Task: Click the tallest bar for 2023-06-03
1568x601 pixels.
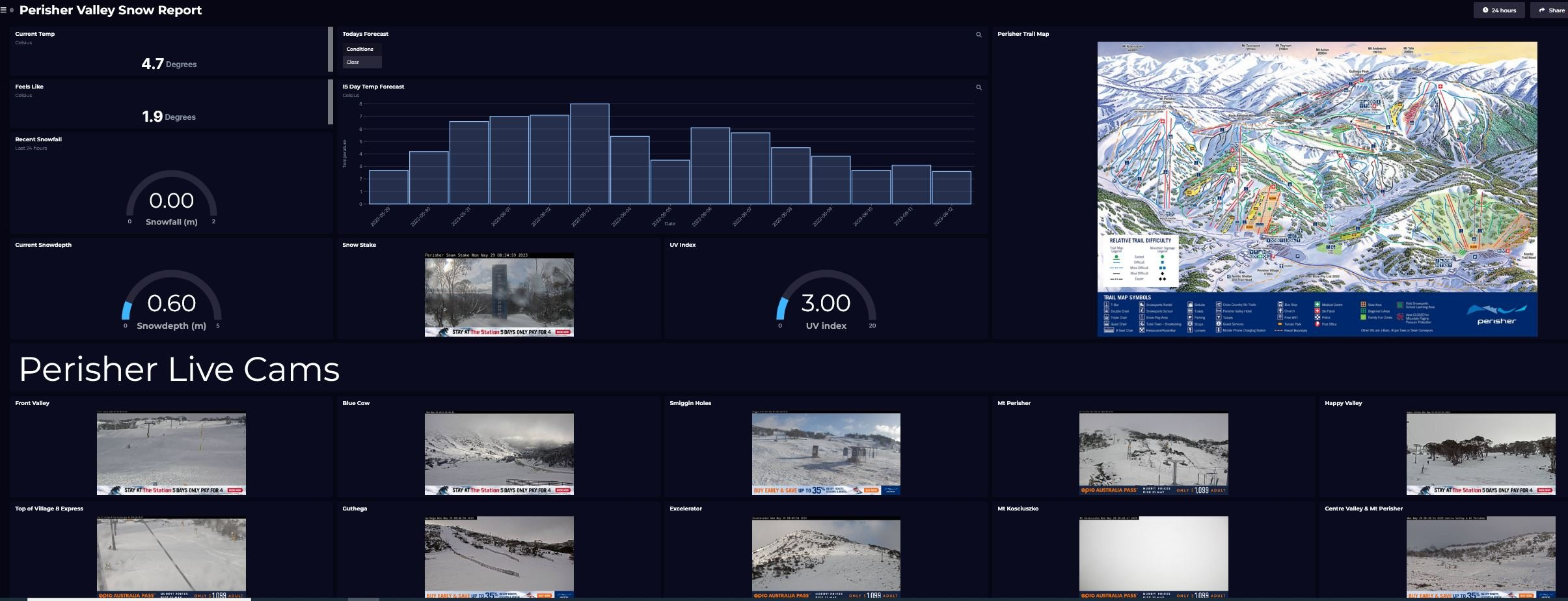Action: coord(589,154)
